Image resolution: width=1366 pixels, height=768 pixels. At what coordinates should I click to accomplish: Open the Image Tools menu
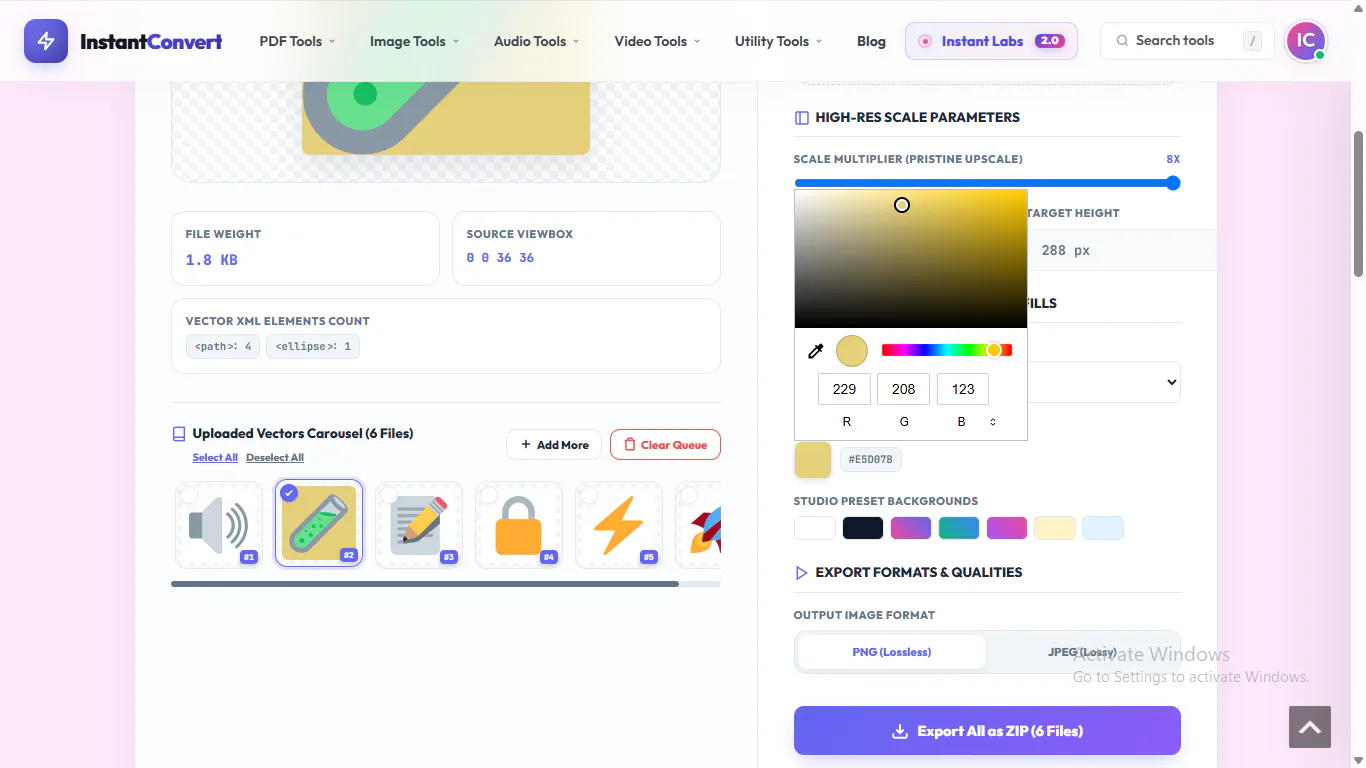click(x=414, y=41)
